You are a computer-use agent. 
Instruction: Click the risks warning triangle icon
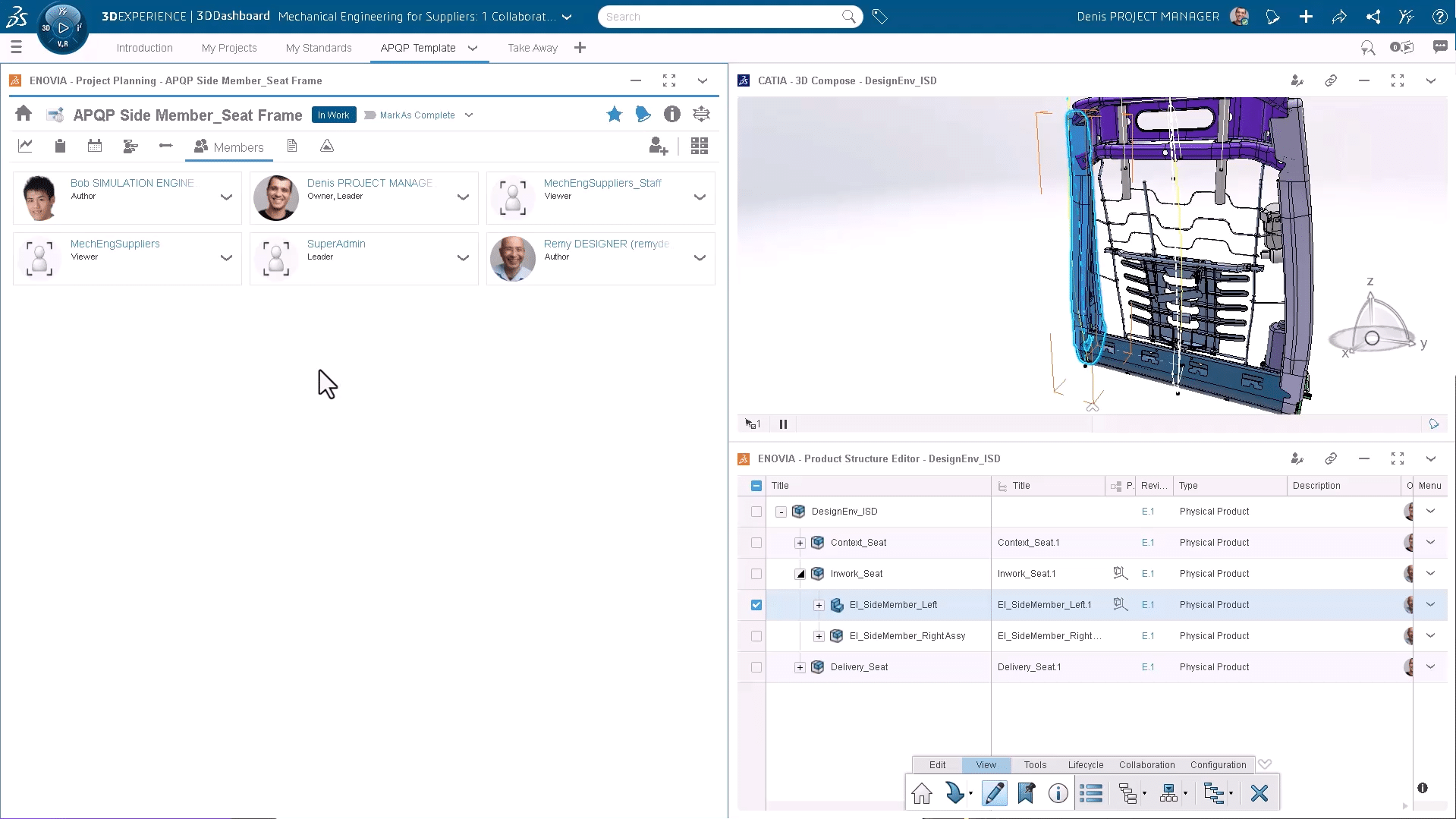pos(326,146)
